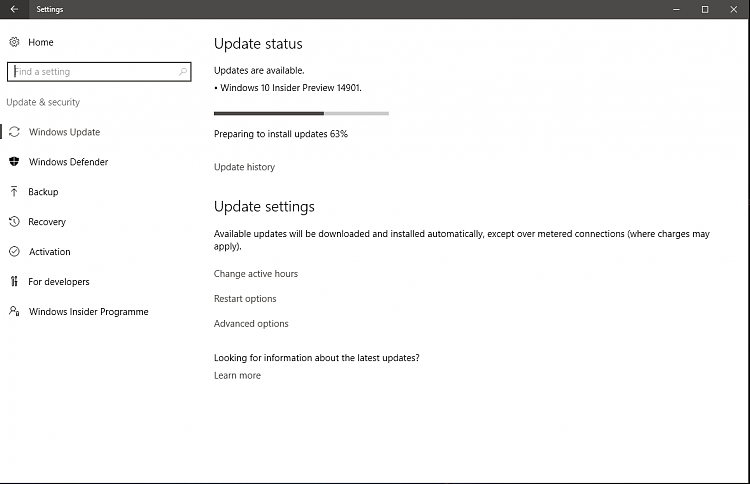Click the Backup upward arrow icon
Viewport: 750px width, 484px height.
pyautogui.click(x=14, y=192)
